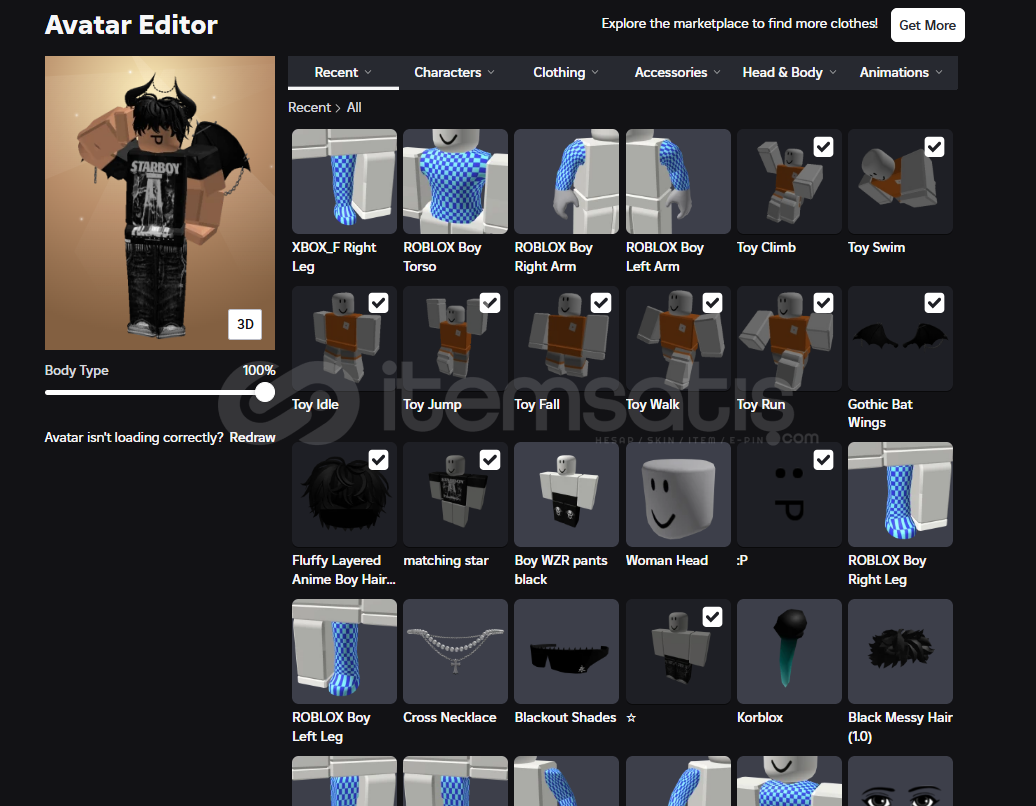Screen dimensions: 1036x806
Task: Click the Get More button
Action: coord(928,25)
